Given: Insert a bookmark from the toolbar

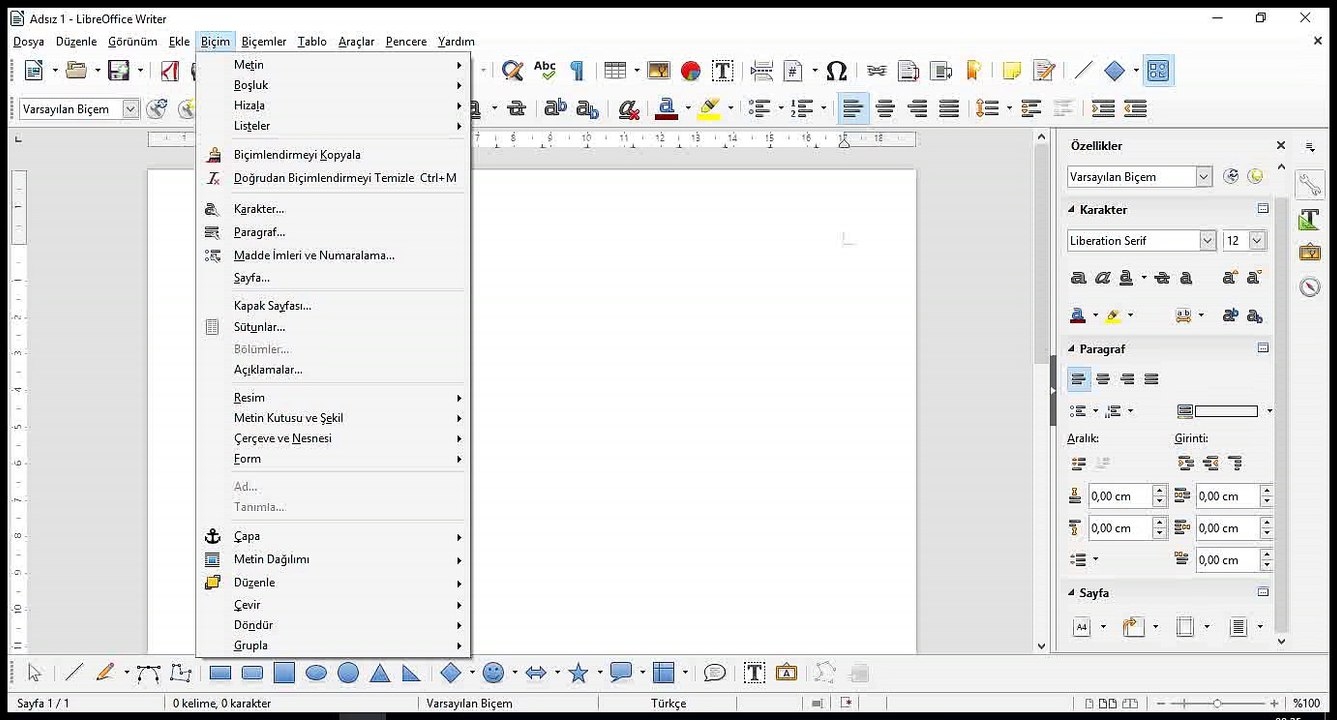Looking at the screenshot, I should 973,70.
